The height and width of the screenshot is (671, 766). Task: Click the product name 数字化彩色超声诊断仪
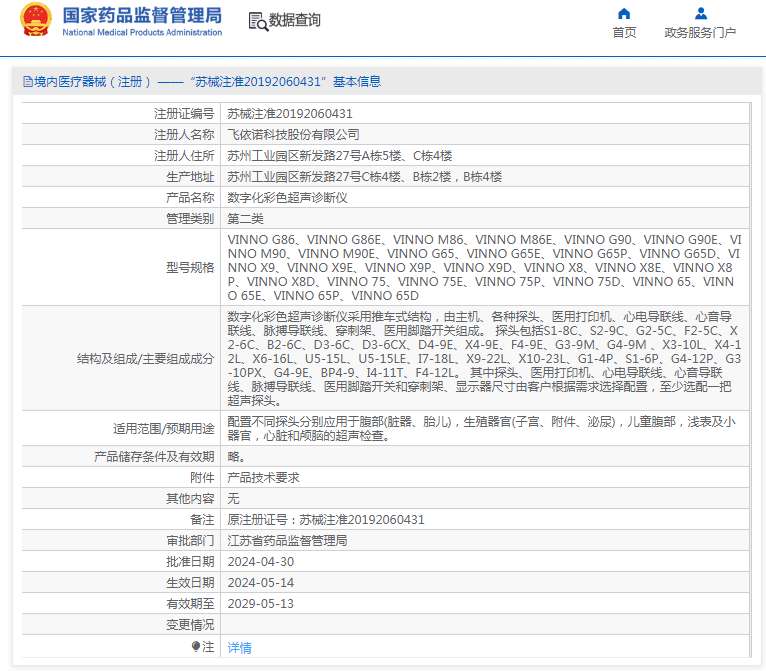(287, 198)
